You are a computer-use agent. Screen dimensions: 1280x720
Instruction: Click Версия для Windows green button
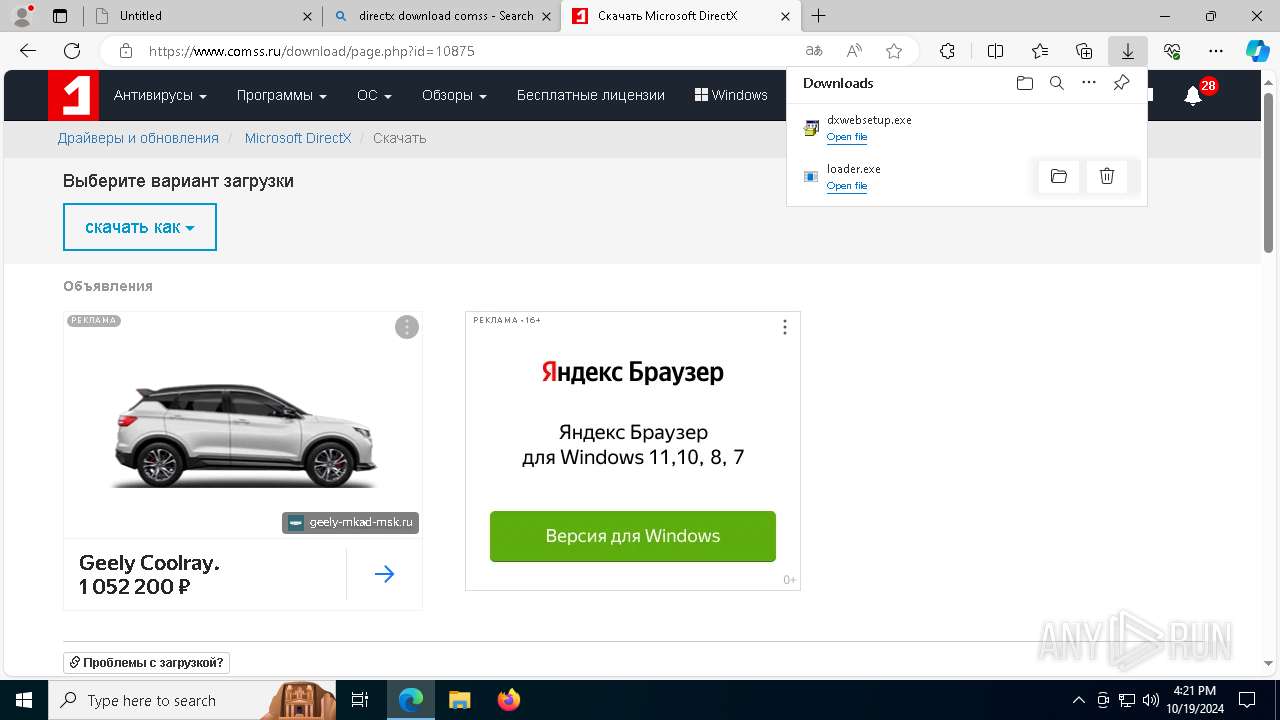pyautogui.click(x=633, y=536)
